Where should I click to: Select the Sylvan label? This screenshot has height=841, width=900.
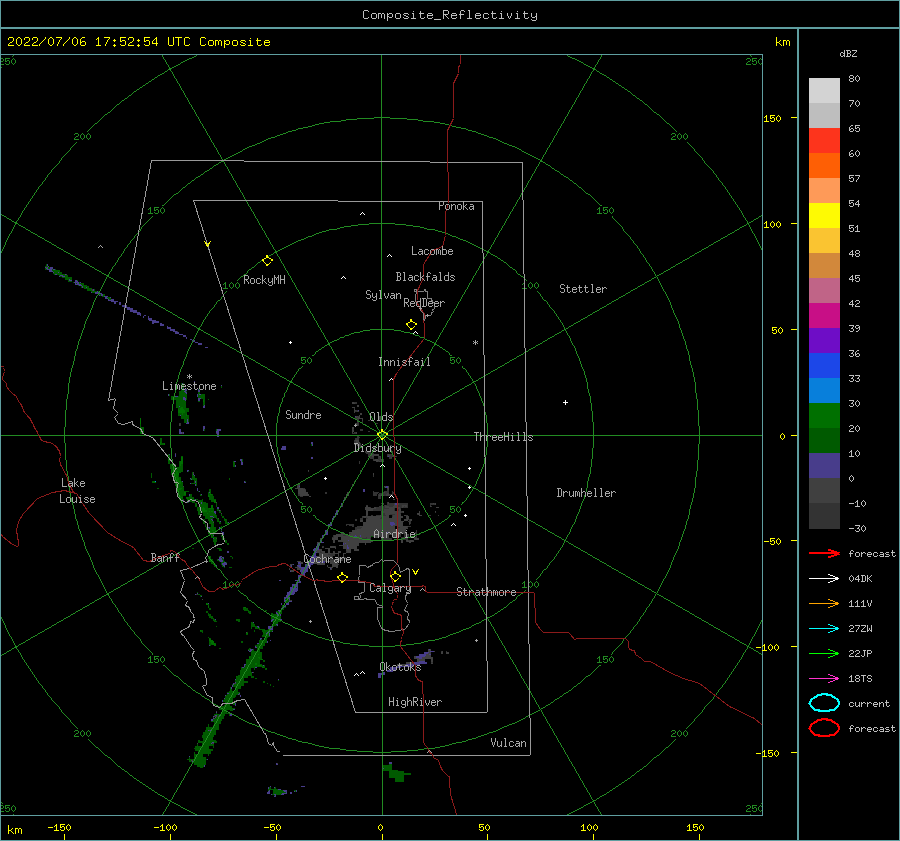tap(383, 295)
